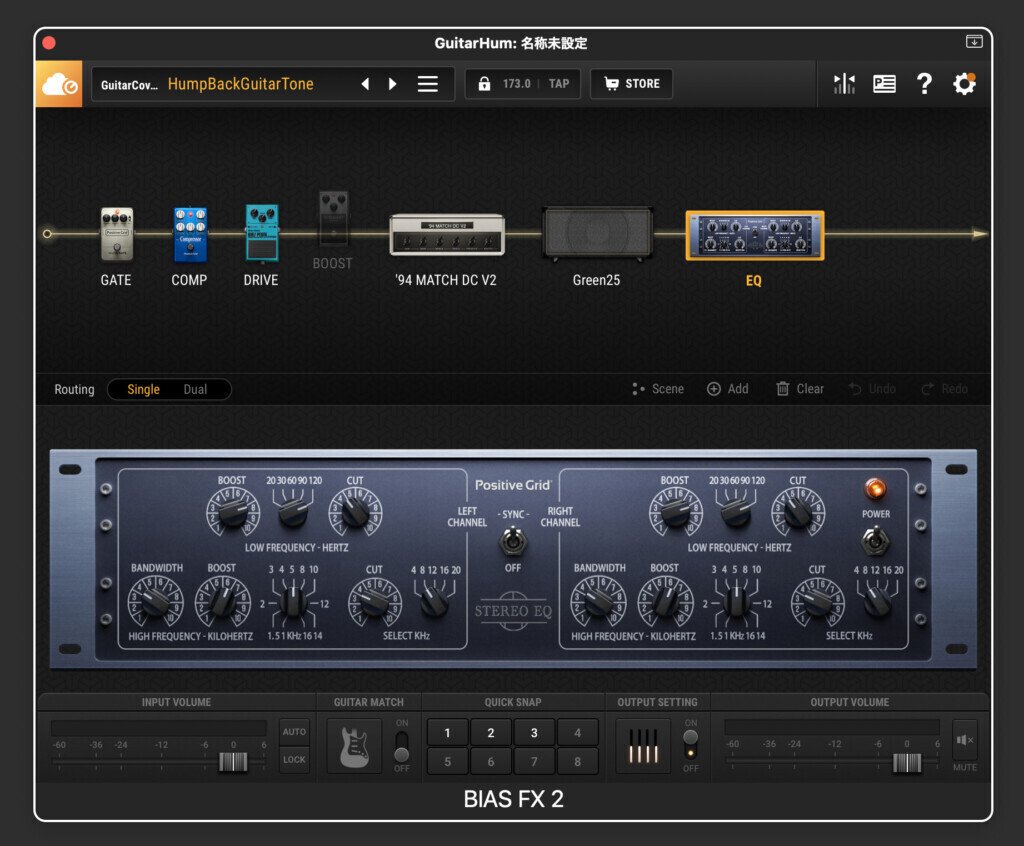Screen dimensions: 1024x846
Task: Click left channel high frequency kilohertz selector
Action: (293, 602)
